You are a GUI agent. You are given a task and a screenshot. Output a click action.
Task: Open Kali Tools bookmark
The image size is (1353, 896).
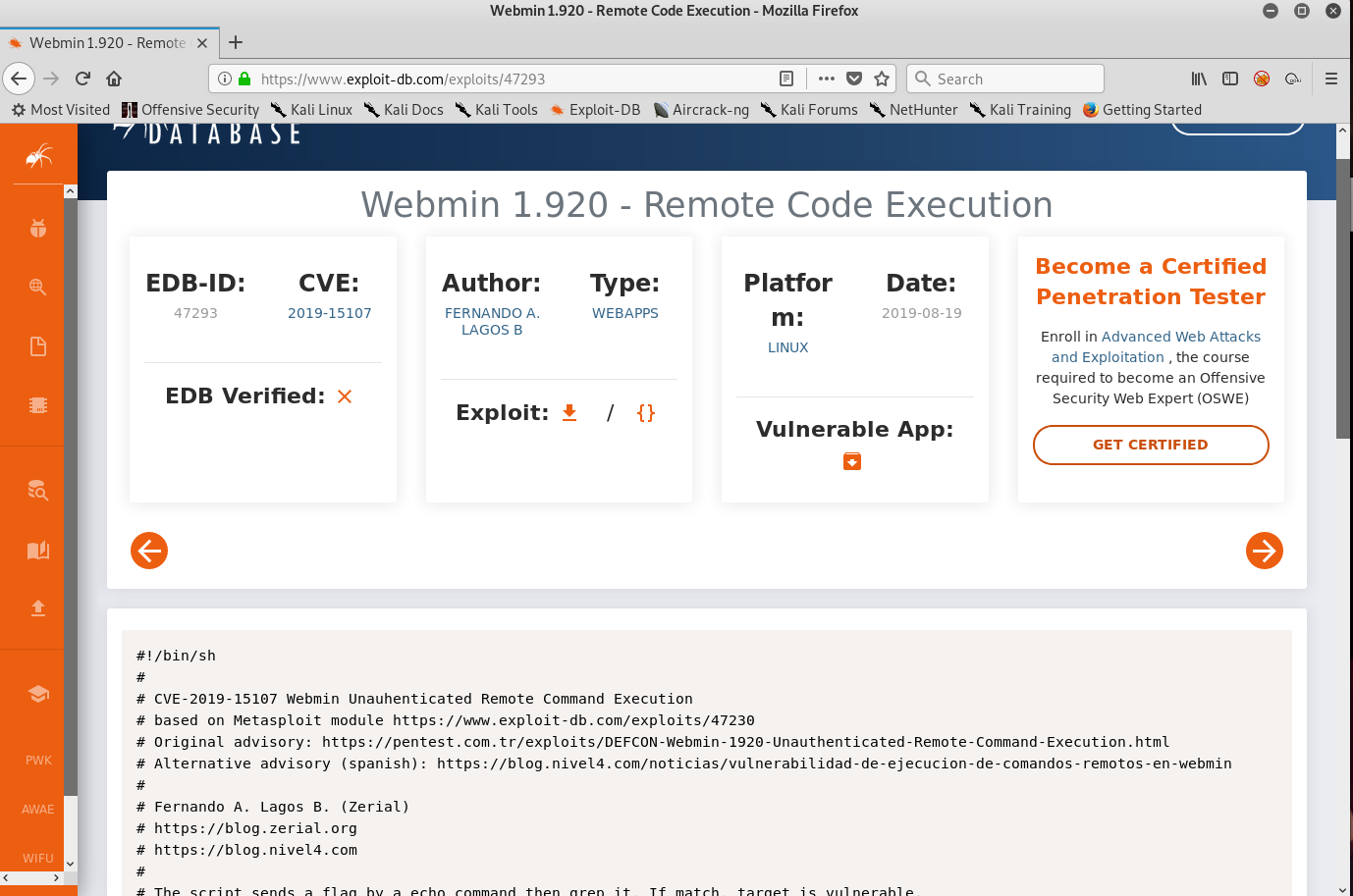[496, 110]
